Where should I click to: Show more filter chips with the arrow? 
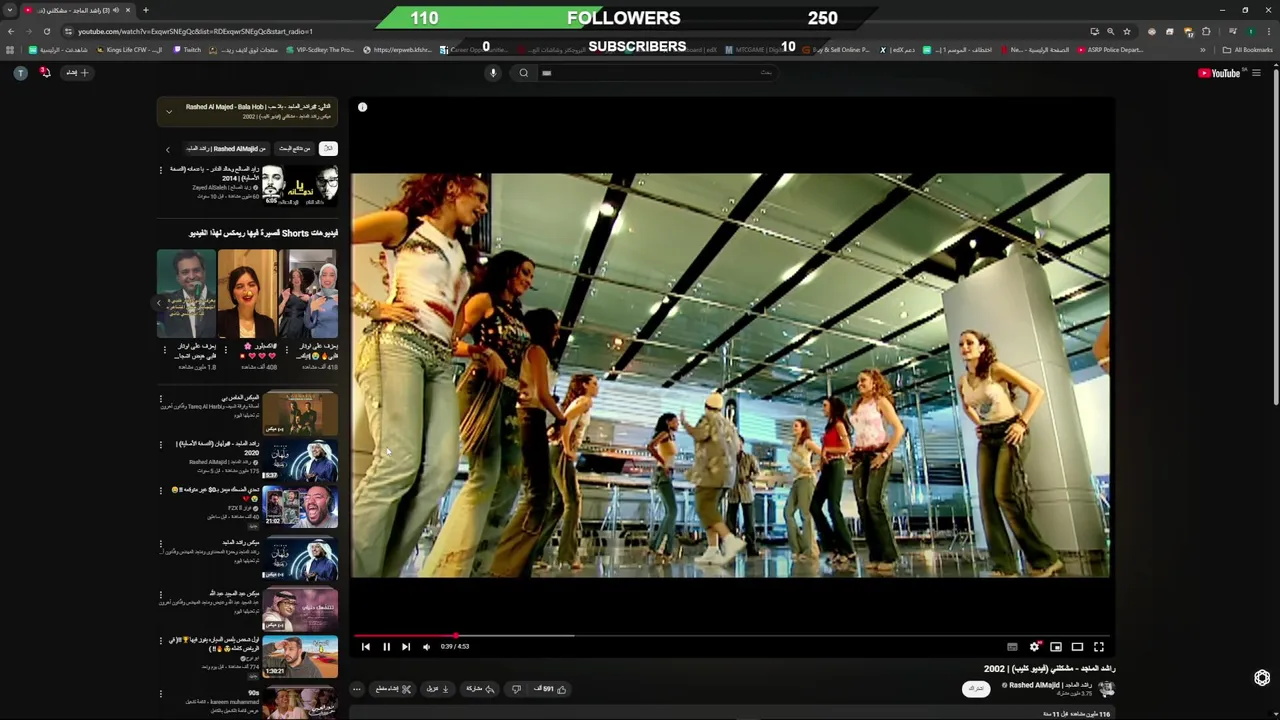[168, 149]
